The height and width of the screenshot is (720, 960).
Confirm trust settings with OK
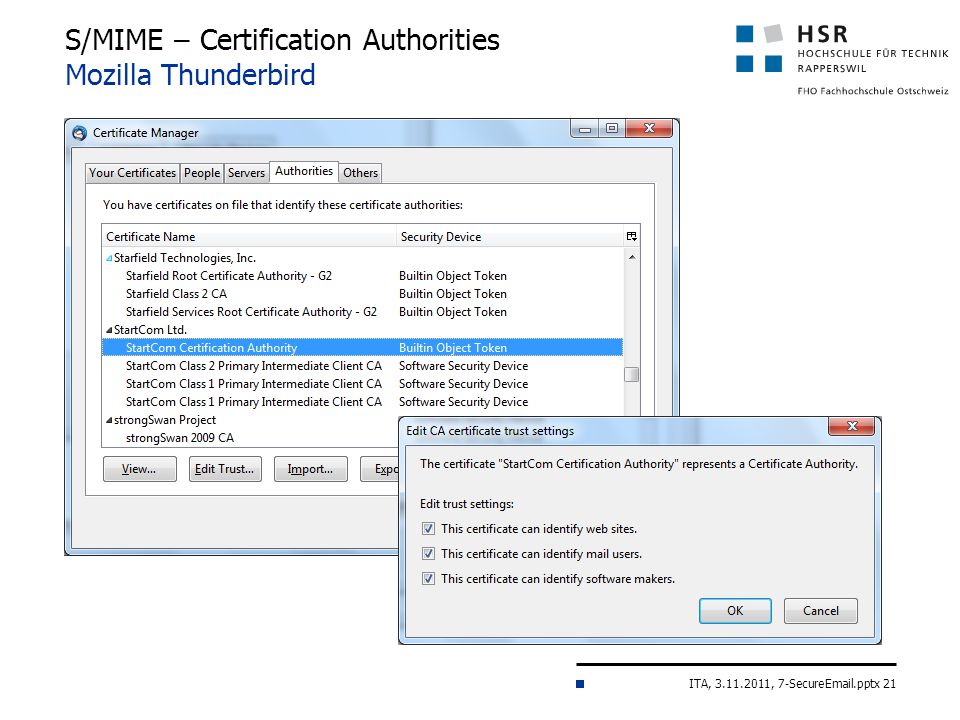pos(735,611)
